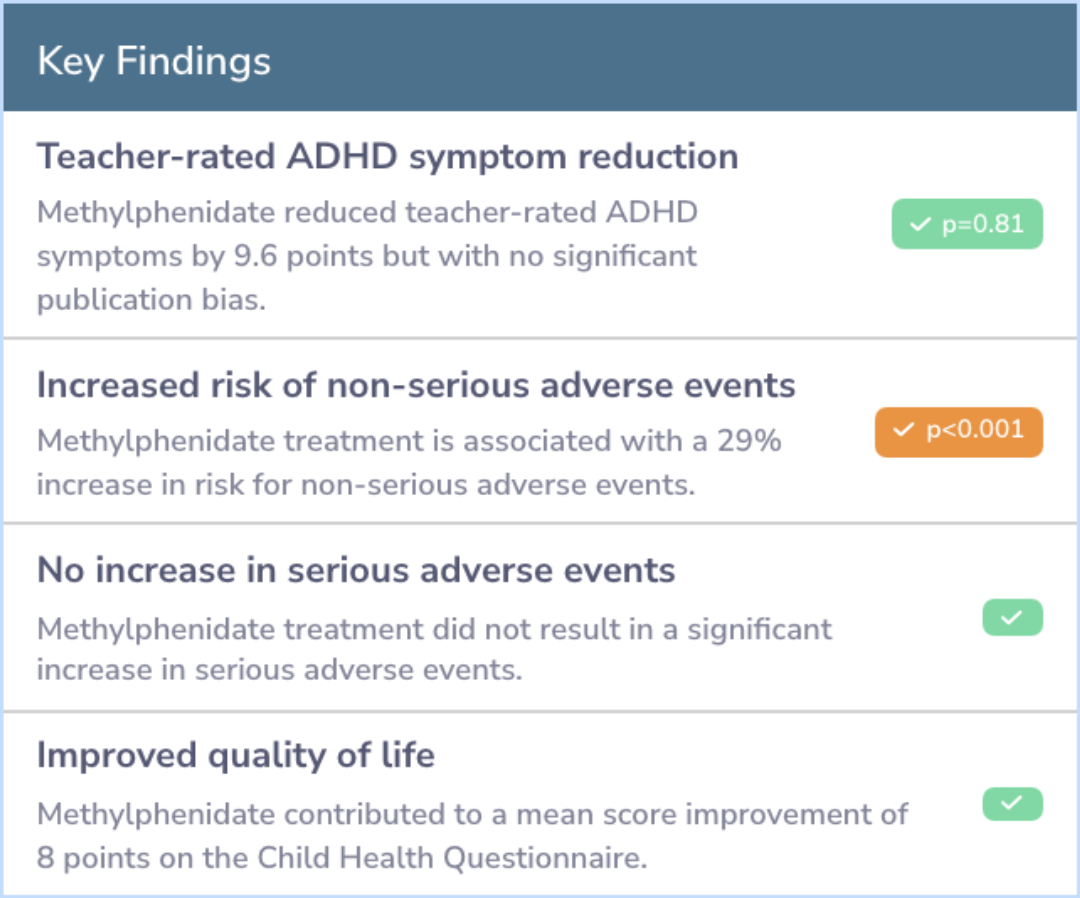Click the green checkmark beside Improved quality of life
The width and height of the screenshot is (1080, 898).
[x=1012, y=803]
